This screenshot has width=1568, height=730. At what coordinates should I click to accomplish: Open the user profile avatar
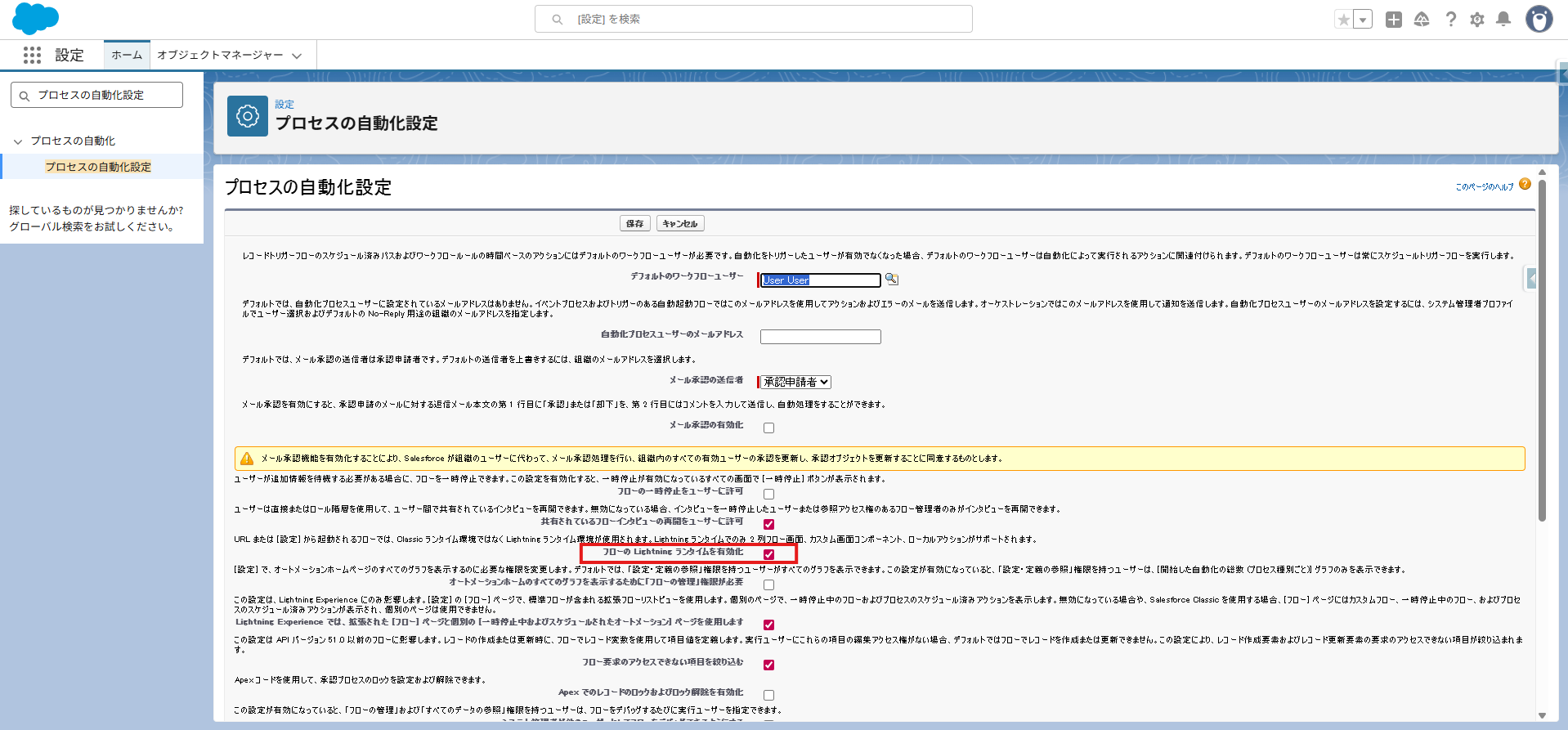1539,20
